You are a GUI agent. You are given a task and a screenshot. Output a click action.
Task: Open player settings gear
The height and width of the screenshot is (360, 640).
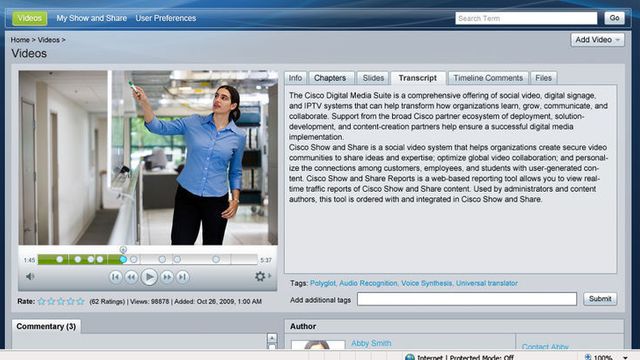pos(260,276)
